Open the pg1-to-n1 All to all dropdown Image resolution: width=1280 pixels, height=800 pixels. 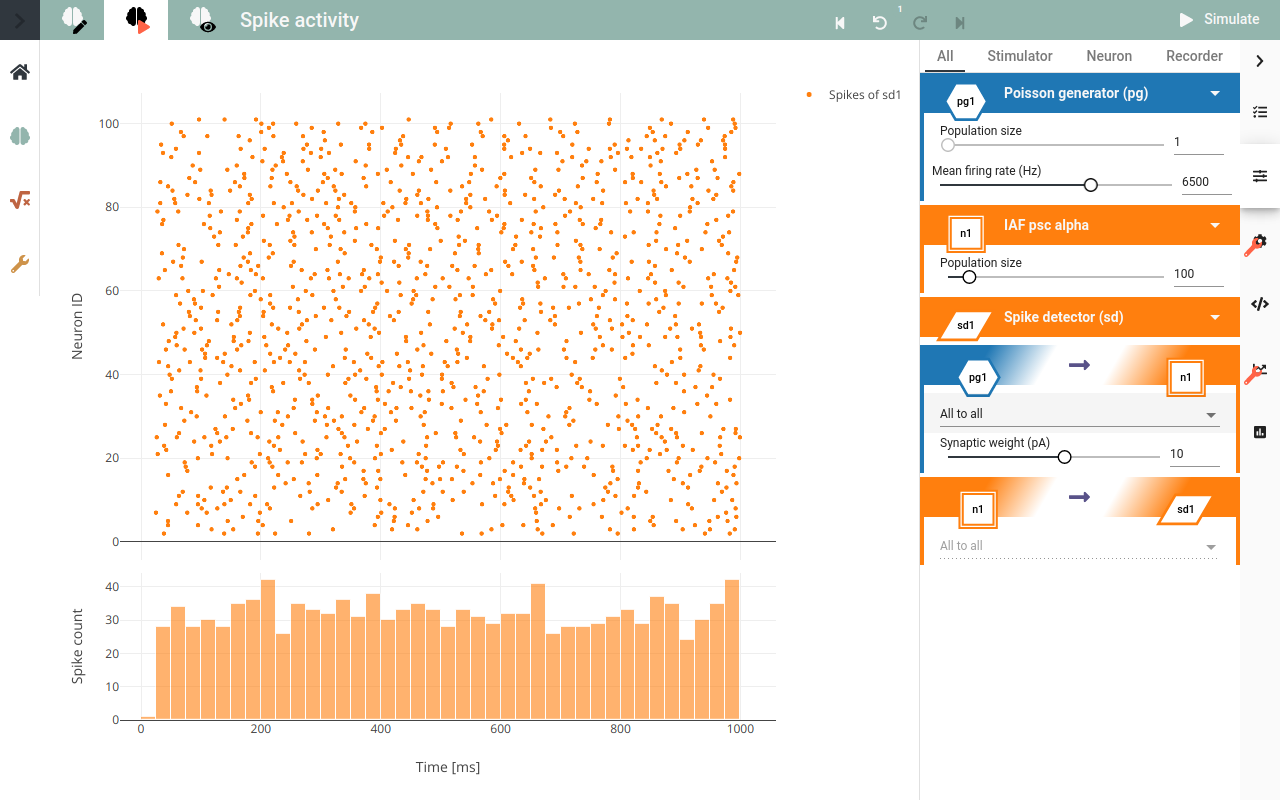pos(1078,414)
